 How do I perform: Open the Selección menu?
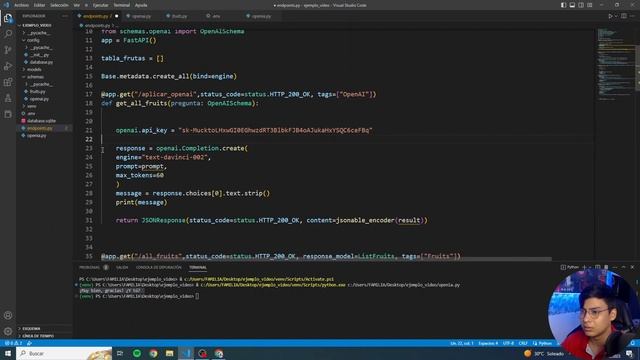(60, 5)
